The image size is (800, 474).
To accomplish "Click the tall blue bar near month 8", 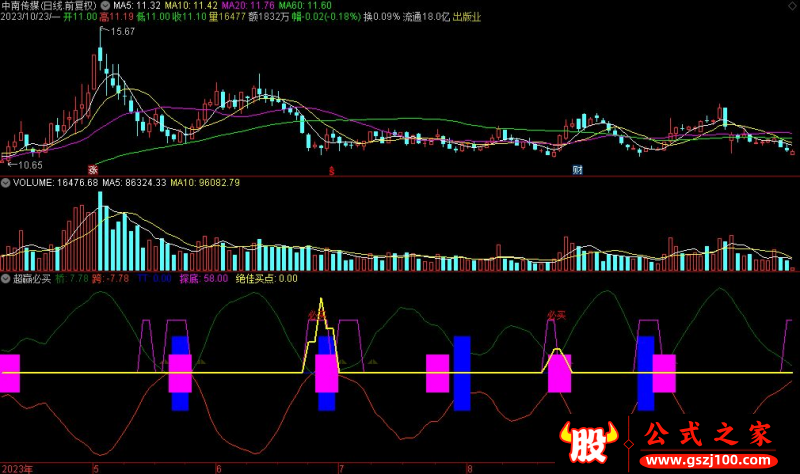I will coord(462,373).
